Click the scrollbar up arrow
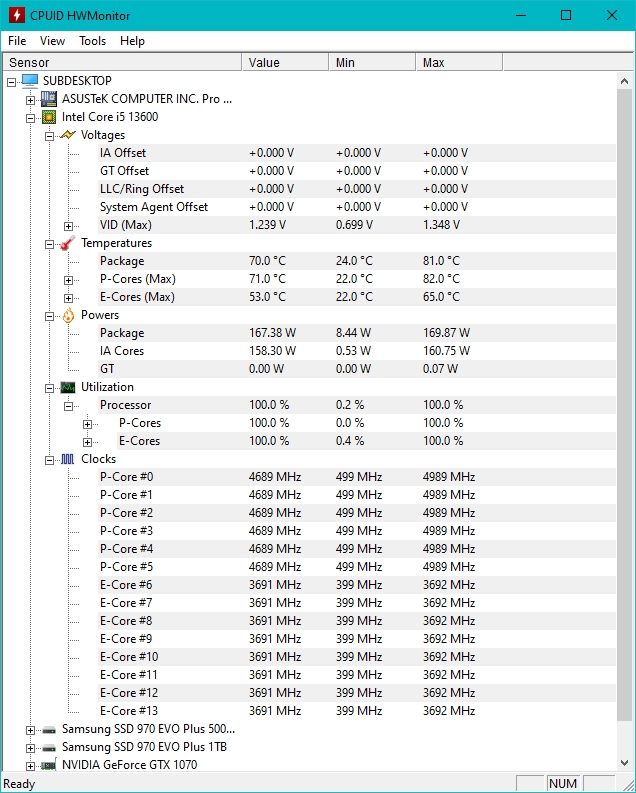 (x=624, y=81)
